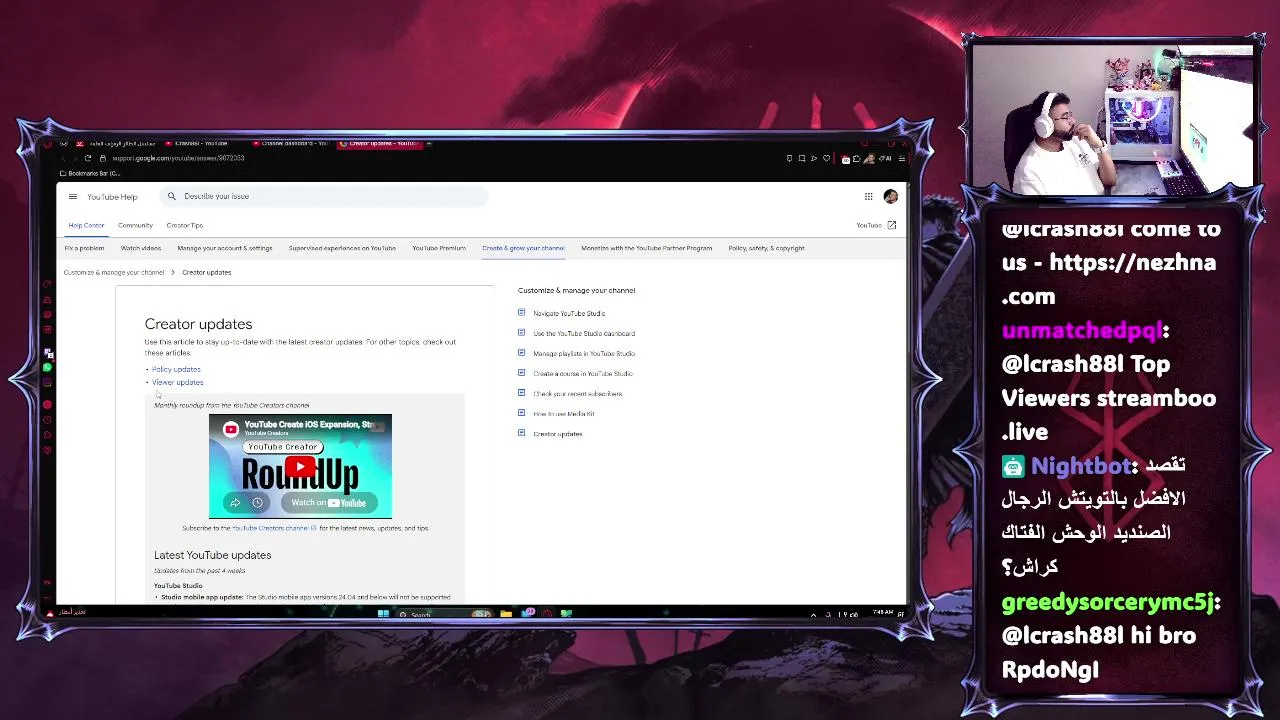Image resolution: width=1280 pixels, height=720 pixels.
Task: Click in the Describe your issue field
Action: pyautogui.click(x=324, y=196)
